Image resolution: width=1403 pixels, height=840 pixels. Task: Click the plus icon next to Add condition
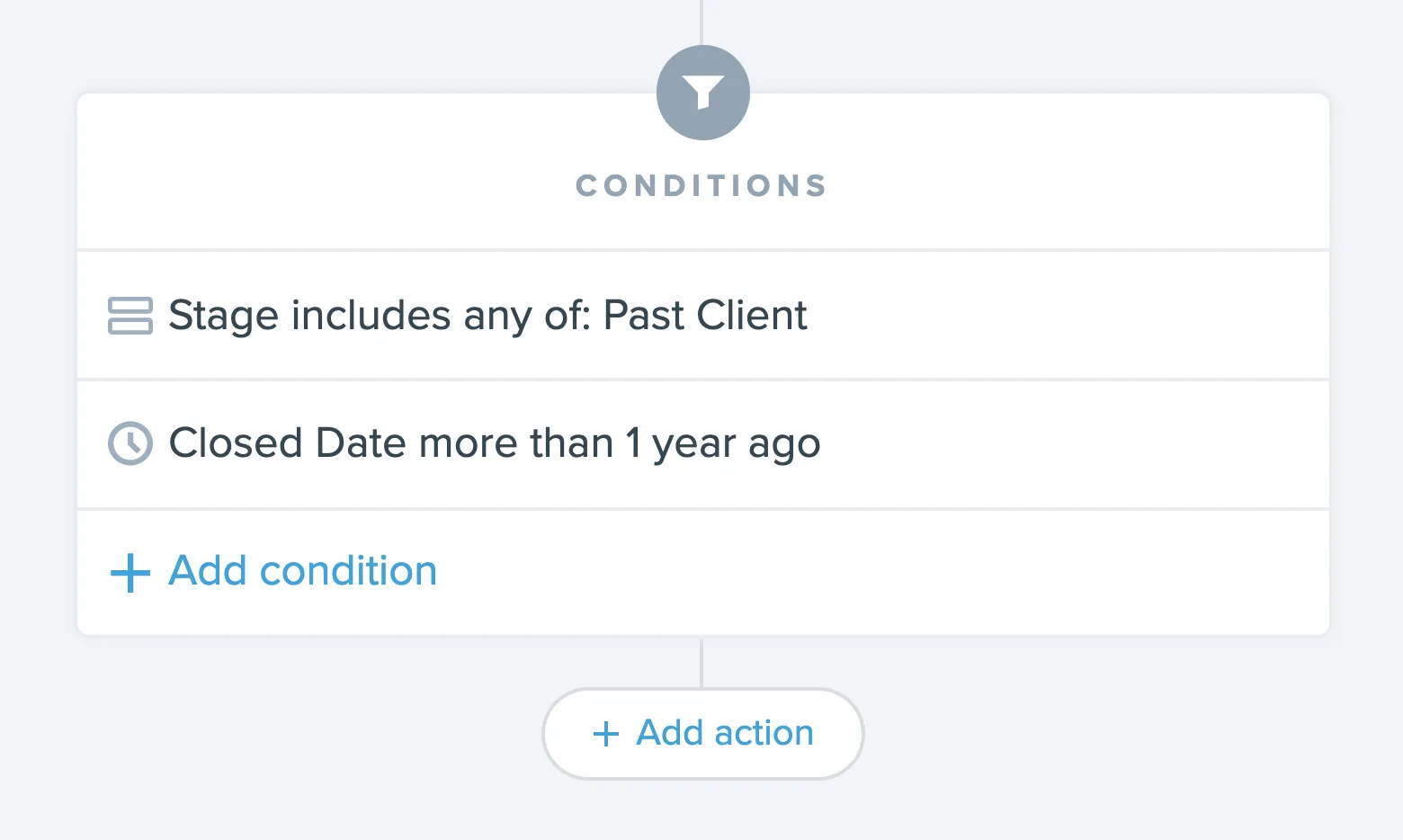pyautogui.click(x=130, y=571)
